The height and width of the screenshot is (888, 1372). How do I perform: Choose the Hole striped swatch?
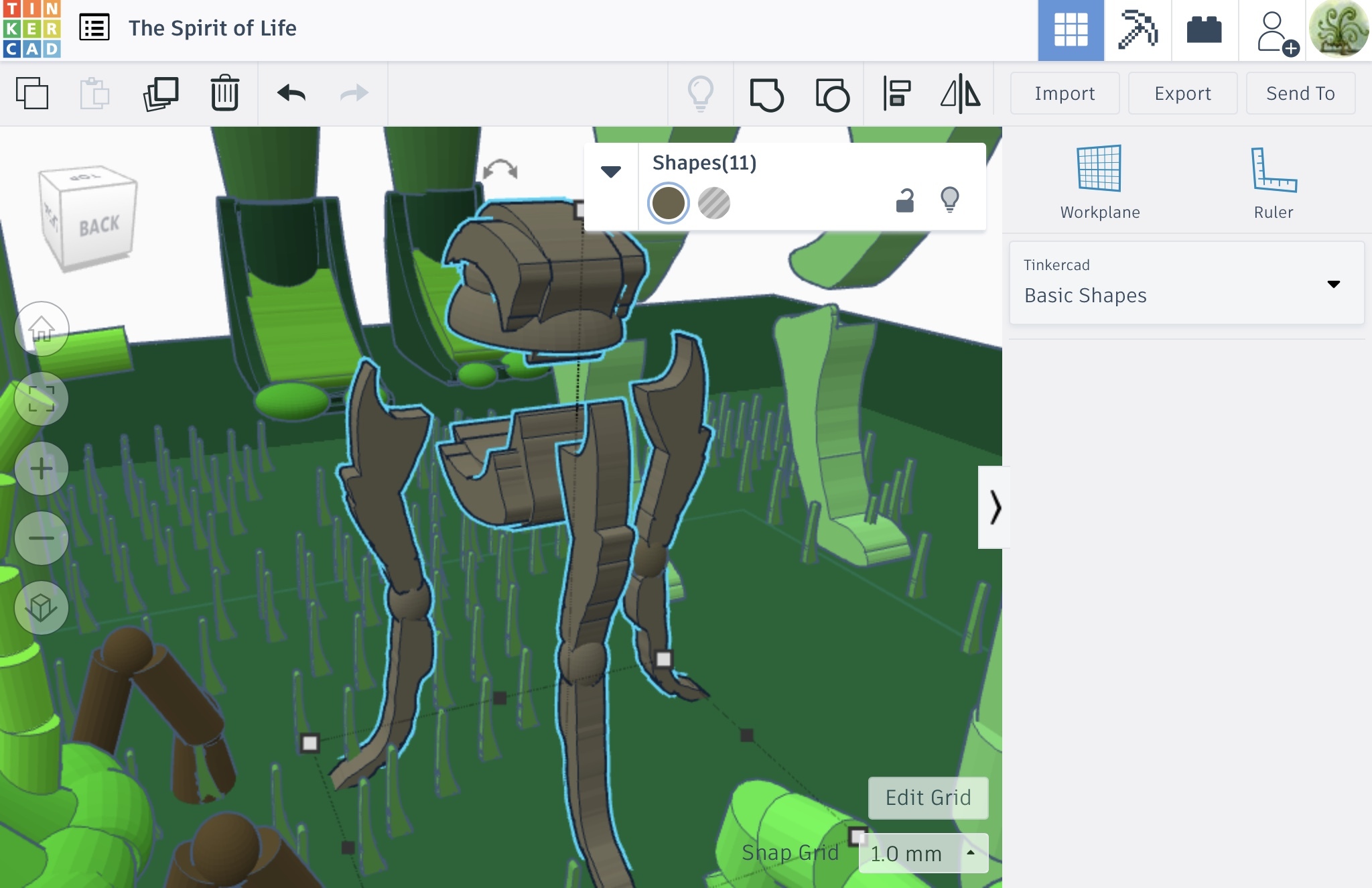click(713, 203)
